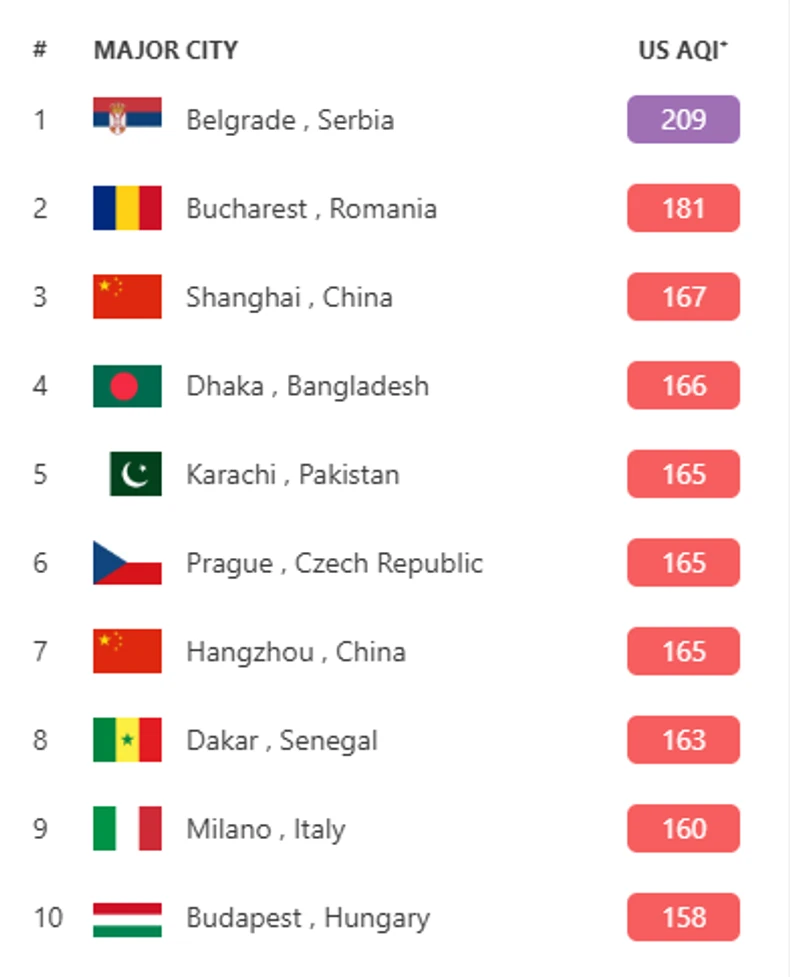Click the 158 AQI badge for Budapest
Image resolution: width=790 pixels, height=977 pixels.
(x=683, y=918)
